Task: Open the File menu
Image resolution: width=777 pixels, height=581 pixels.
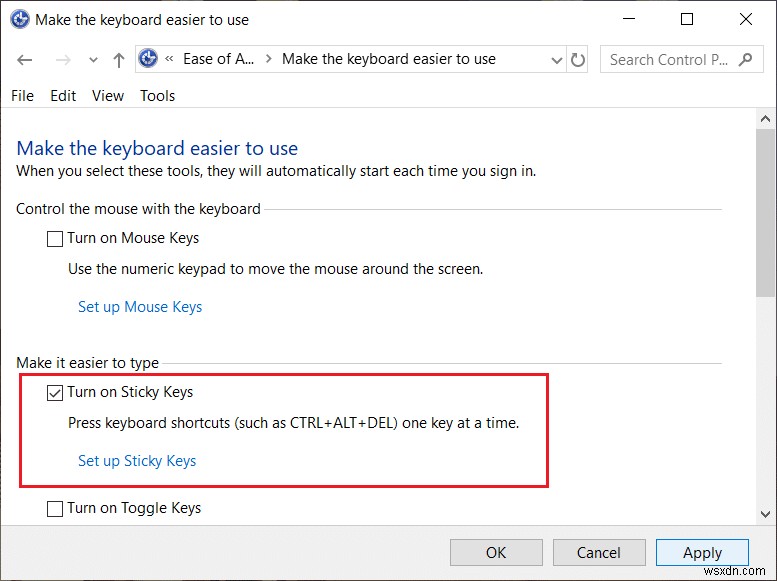Action: point(22,96)
